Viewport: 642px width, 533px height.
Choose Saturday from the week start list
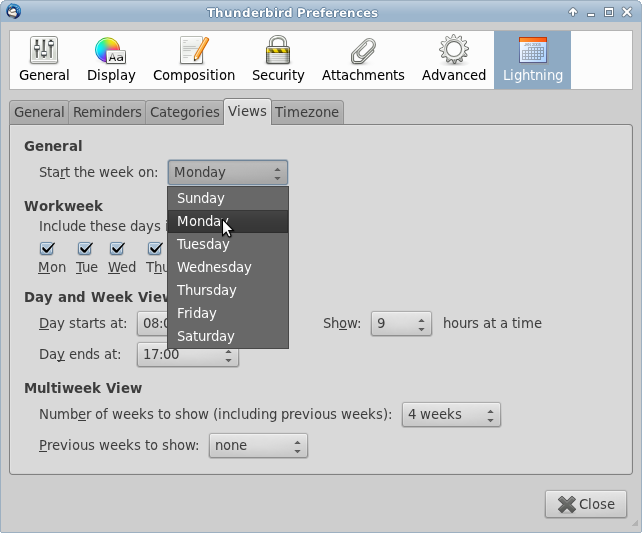pos(228,336)
